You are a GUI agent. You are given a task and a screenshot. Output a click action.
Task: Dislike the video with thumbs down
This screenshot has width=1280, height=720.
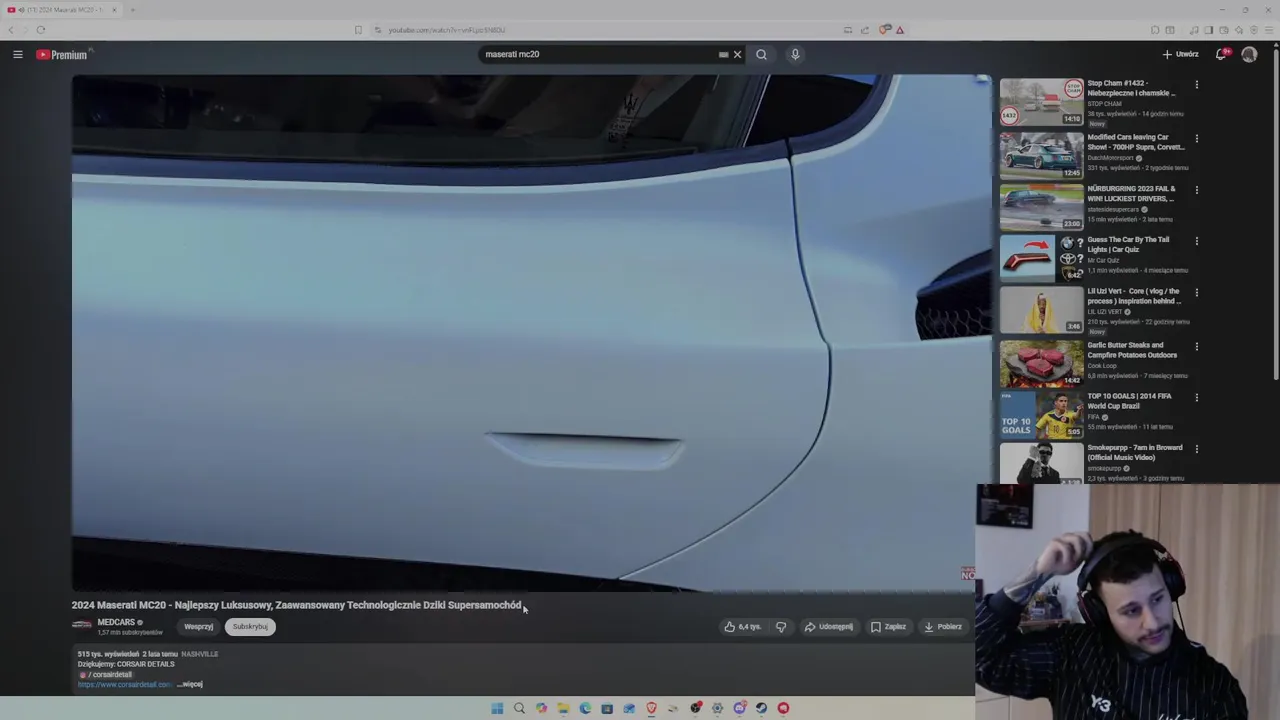(781, 627)
